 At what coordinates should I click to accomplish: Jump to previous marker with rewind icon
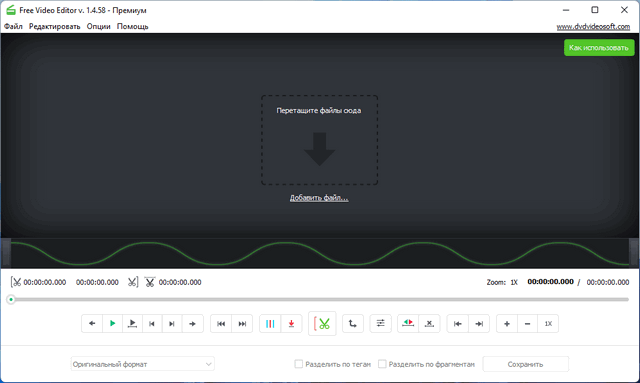(x=221, y=323)
